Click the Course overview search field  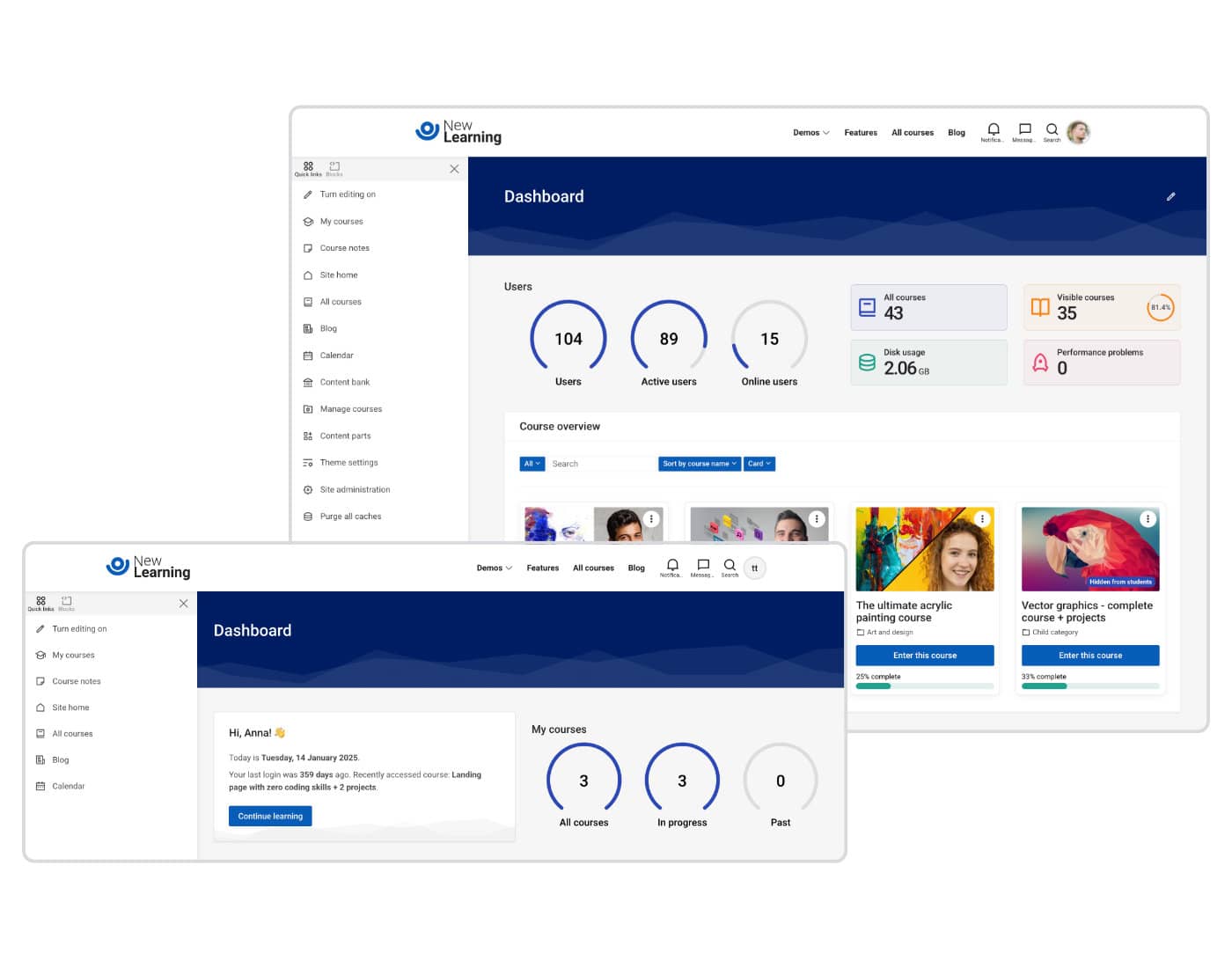pyautogui.click(x=601, y=464)
